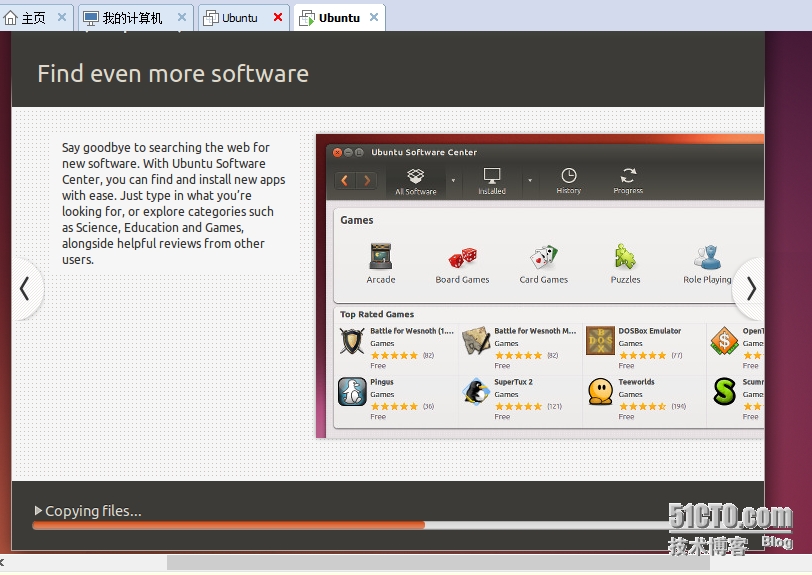Click the DOSBox Emulator title text
Viewport: 812px width, 575px height.
click(649, 331)
